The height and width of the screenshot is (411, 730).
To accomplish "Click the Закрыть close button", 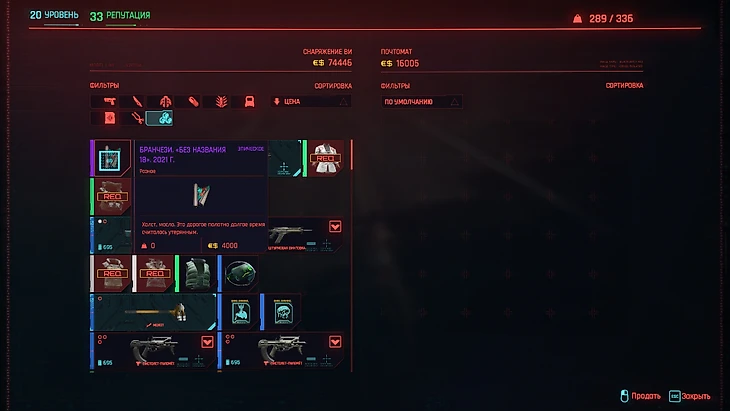I will coord(689,396).
